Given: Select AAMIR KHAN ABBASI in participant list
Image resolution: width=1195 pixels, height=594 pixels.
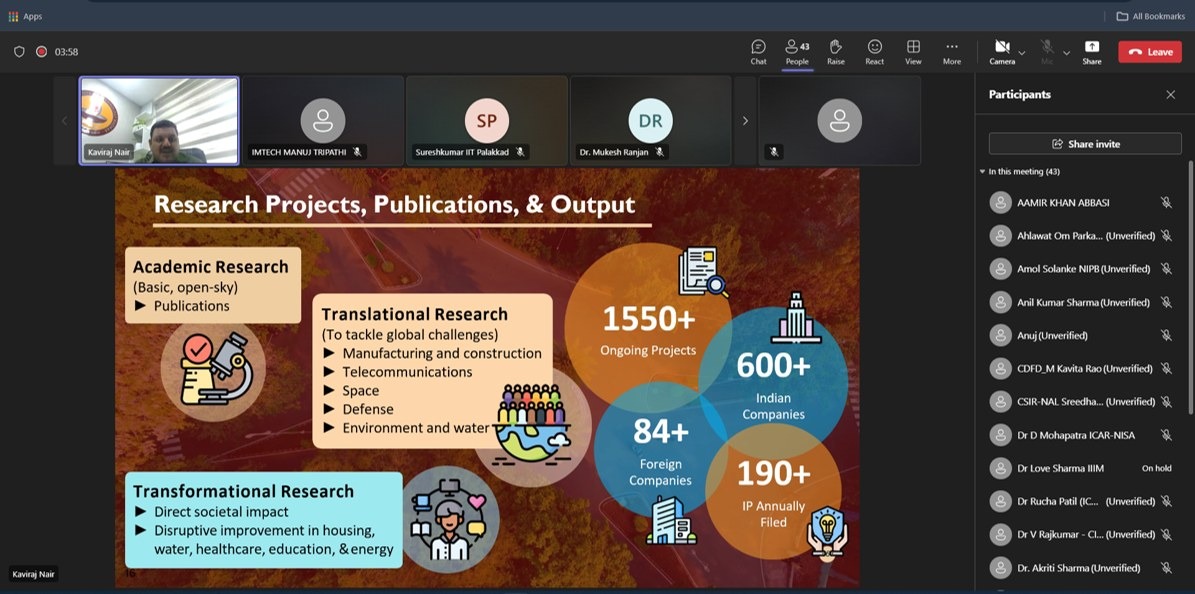Looking at the screenshot, I should point(1062,202).
